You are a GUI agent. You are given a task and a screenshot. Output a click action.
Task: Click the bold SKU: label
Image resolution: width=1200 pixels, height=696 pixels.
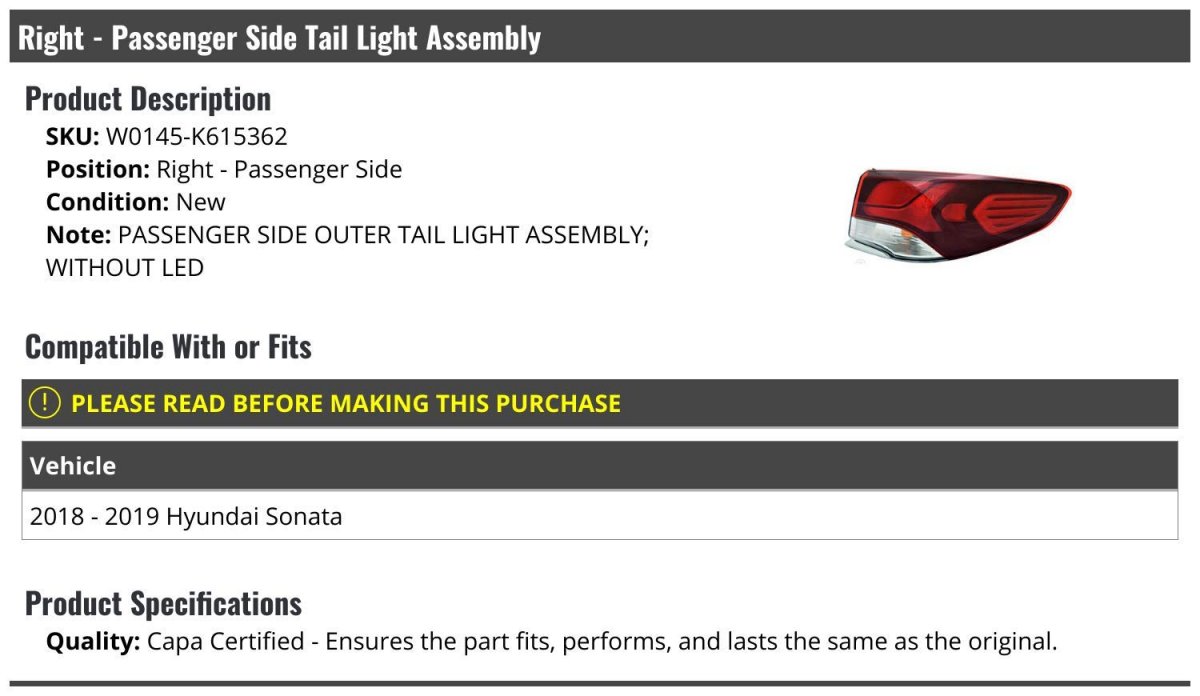[x=72, y=137]
